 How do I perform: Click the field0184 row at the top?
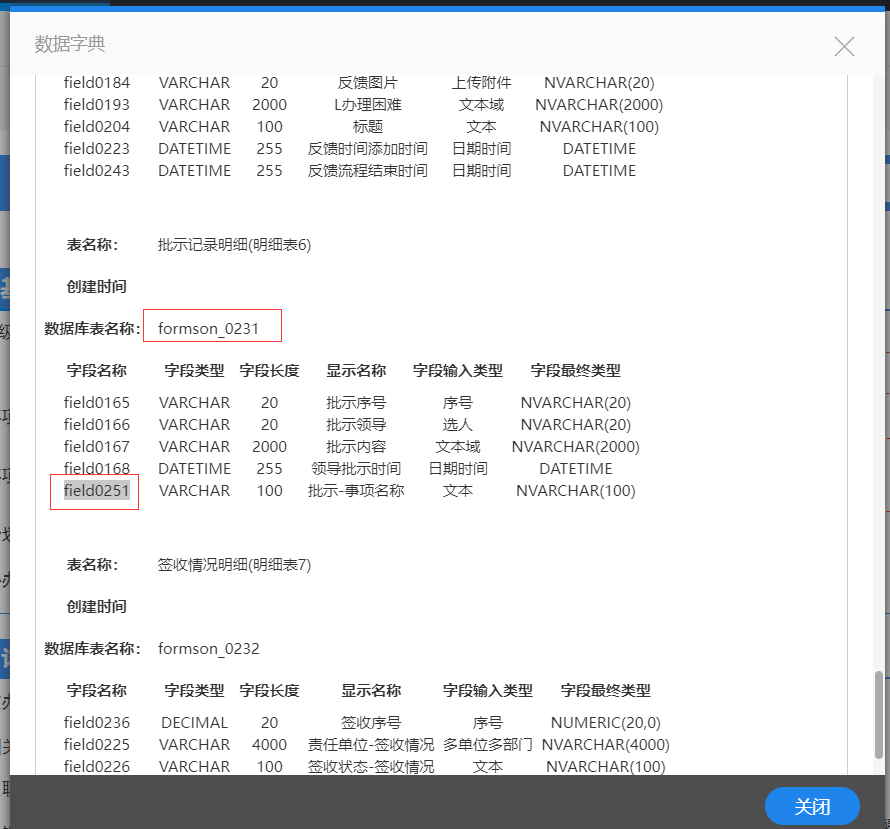tap(96, 83)
